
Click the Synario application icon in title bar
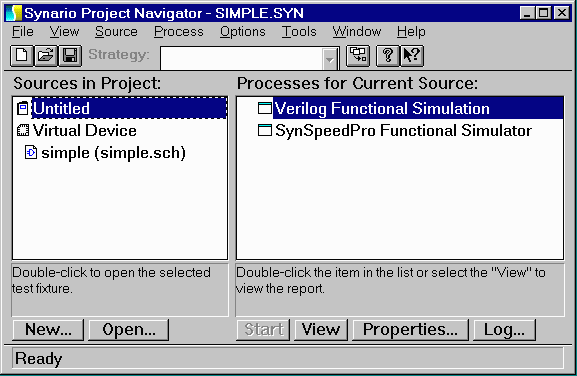[x=13, y=13]
